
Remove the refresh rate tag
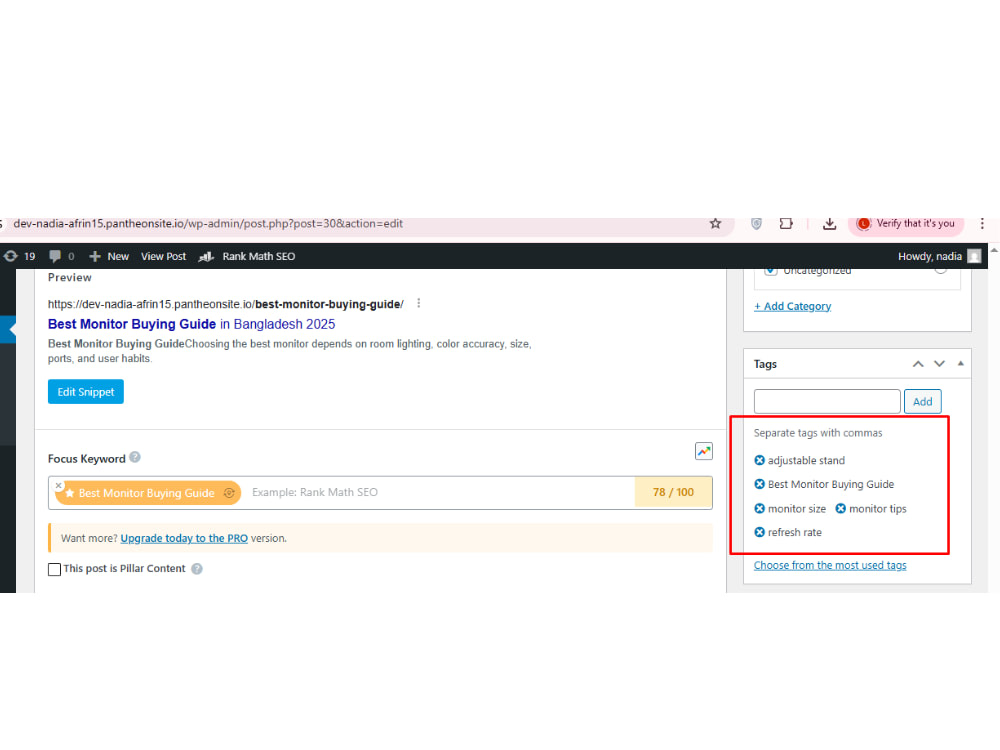760,532
